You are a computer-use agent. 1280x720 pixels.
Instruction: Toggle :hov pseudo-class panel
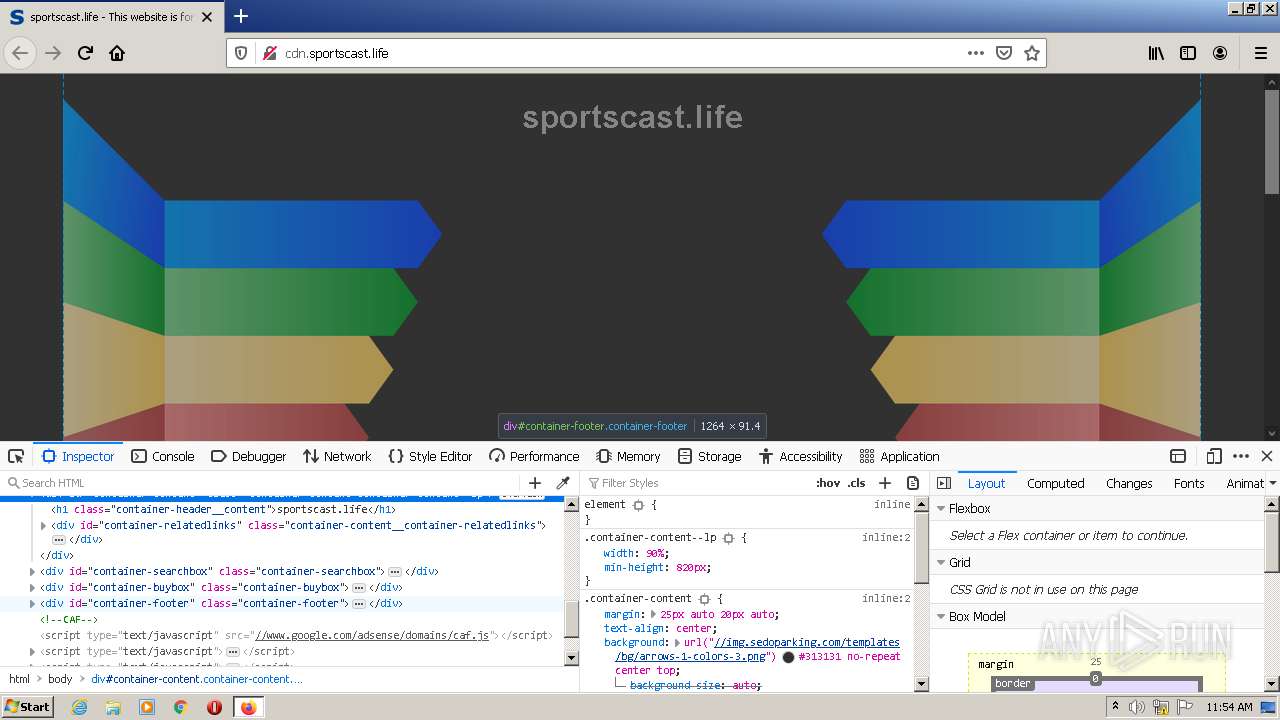coord(828,483)
